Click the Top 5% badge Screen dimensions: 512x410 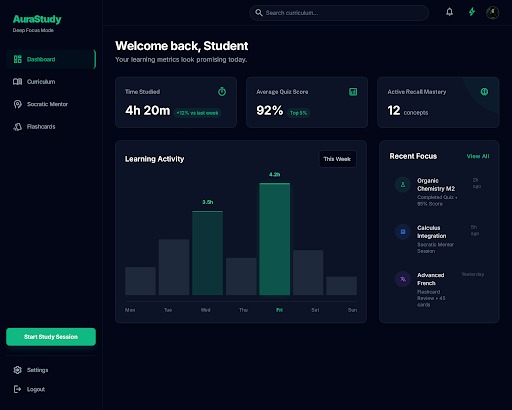pos(298,113)
